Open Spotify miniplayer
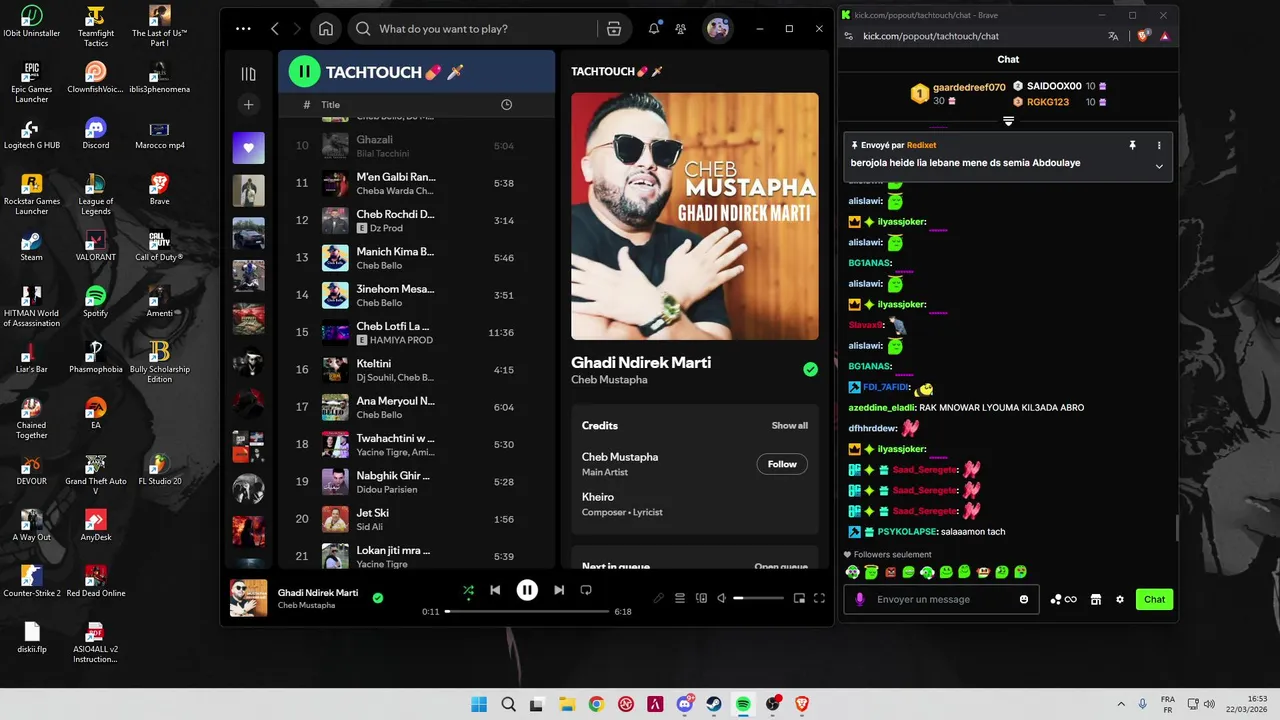 click(x=799, y=598)
